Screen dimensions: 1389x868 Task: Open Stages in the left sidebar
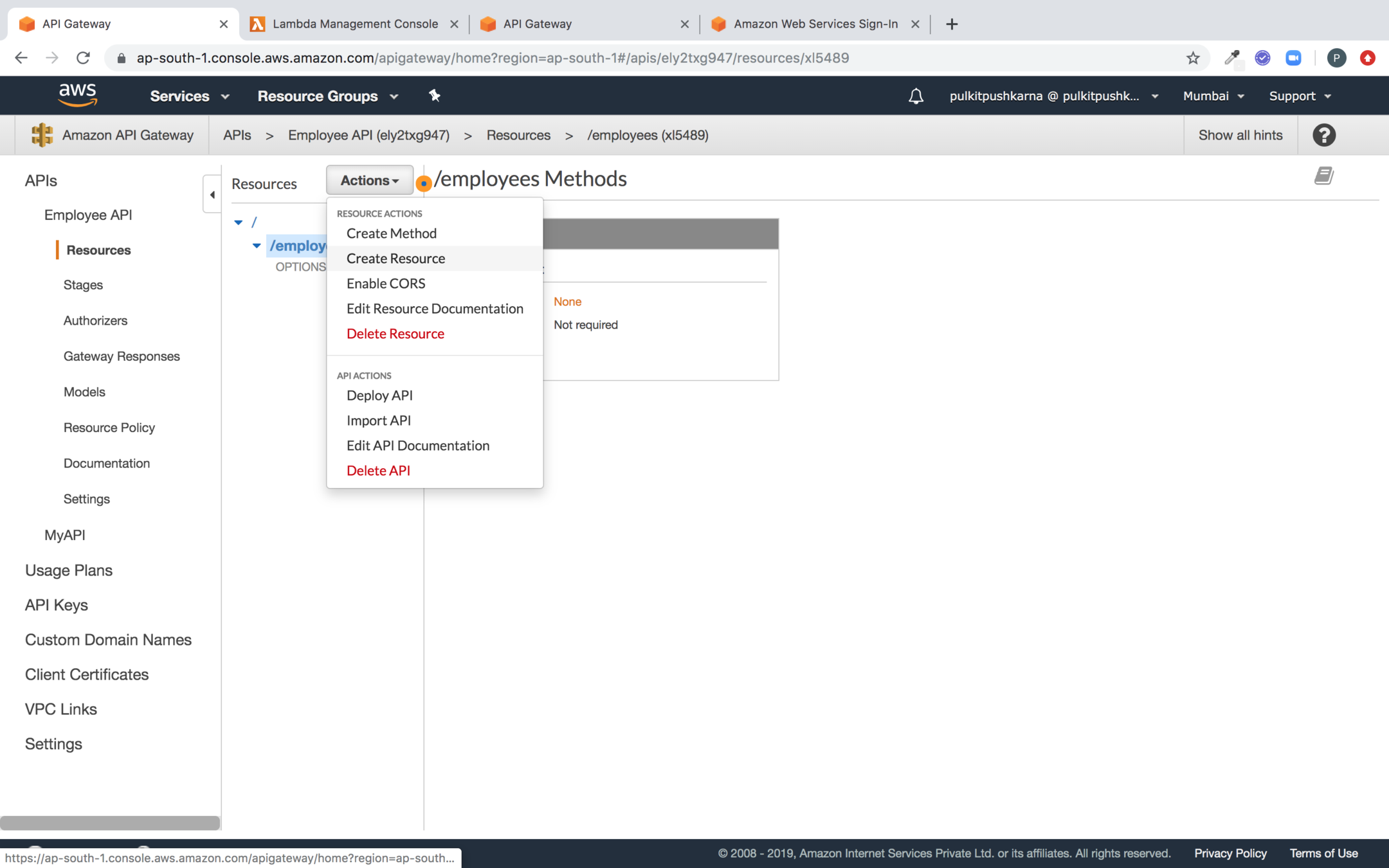[x=83, y=285]
